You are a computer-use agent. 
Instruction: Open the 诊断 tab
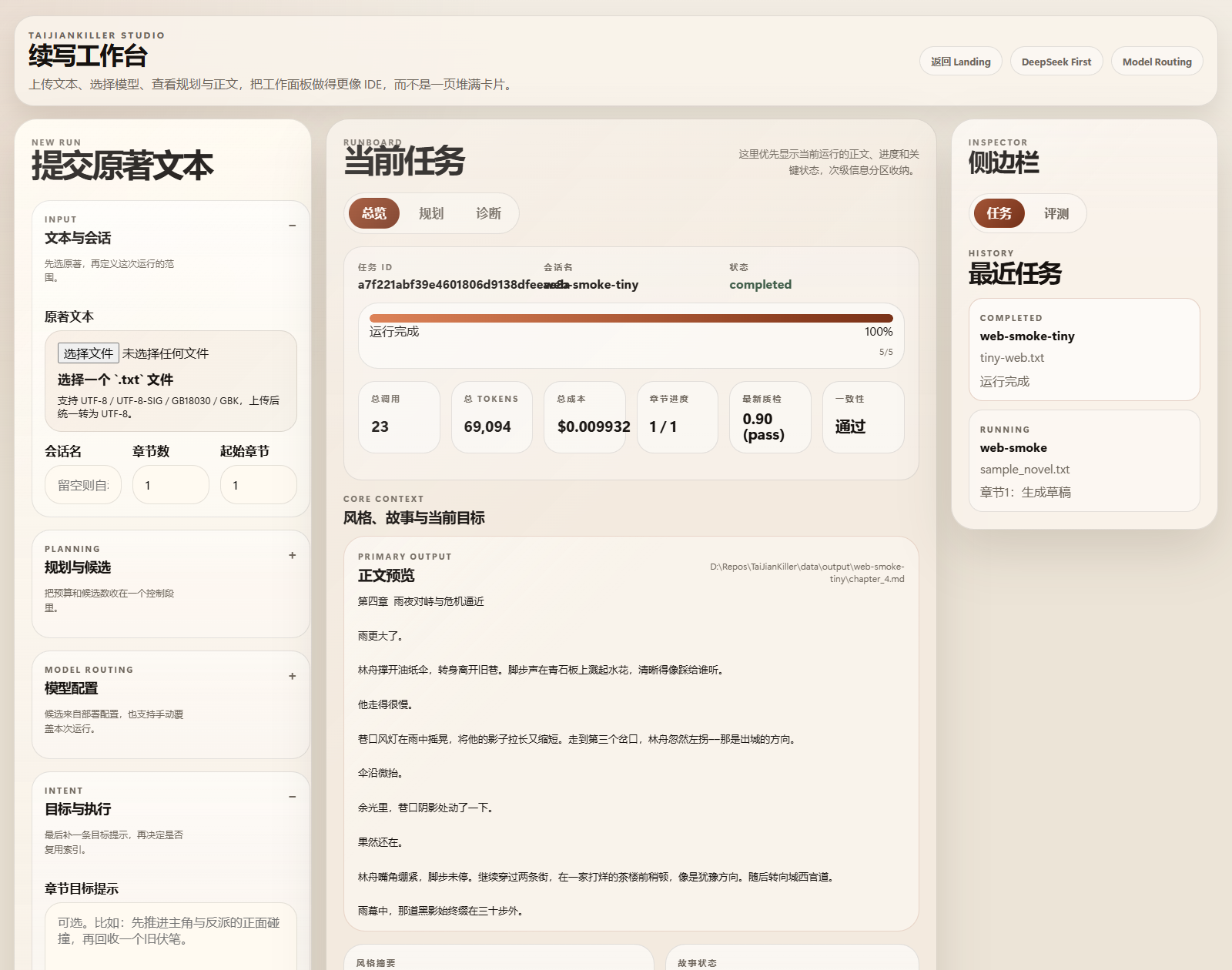click(490, 213)
